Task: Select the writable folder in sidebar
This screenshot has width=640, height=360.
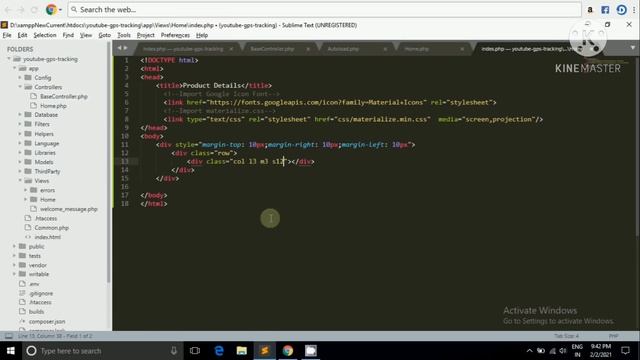Action: [39, 274]
